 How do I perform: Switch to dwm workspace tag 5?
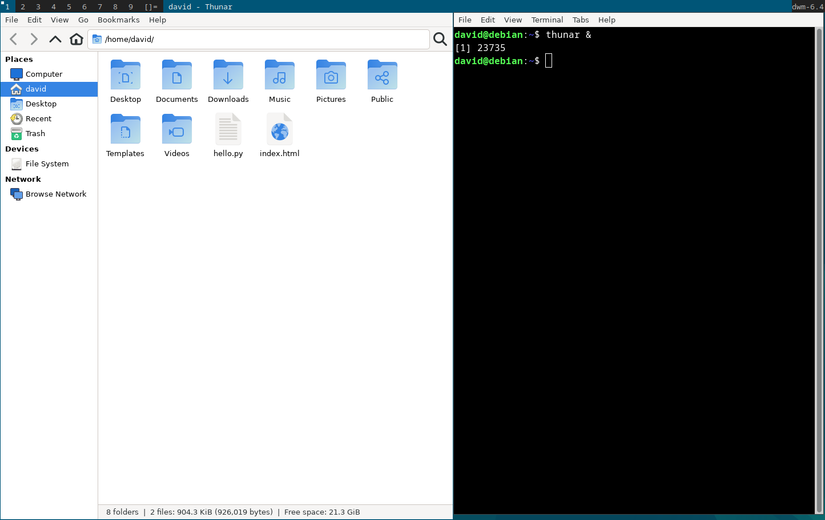click(69, 6)
